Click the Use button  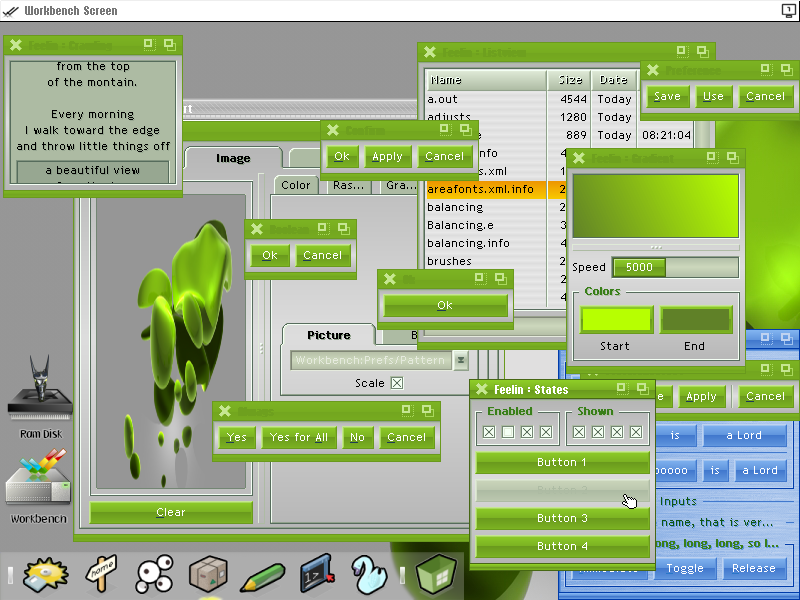(x=713, y=96)
